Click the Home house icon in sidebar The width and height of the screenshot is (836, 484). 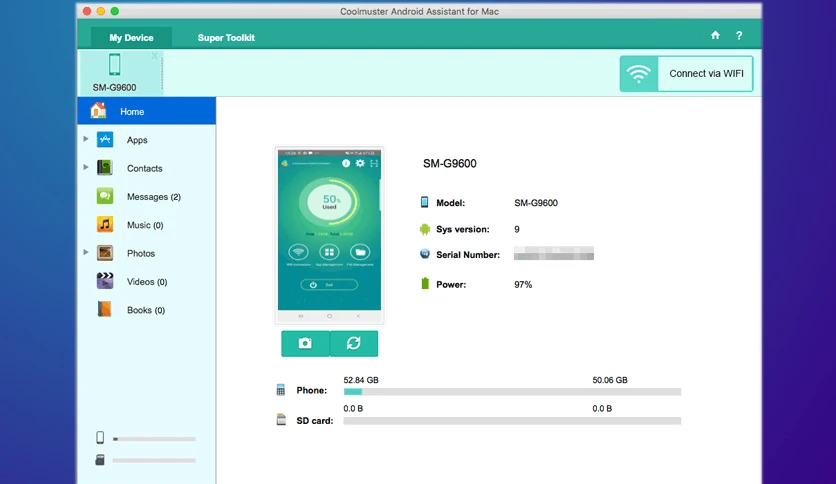(98, 110)
